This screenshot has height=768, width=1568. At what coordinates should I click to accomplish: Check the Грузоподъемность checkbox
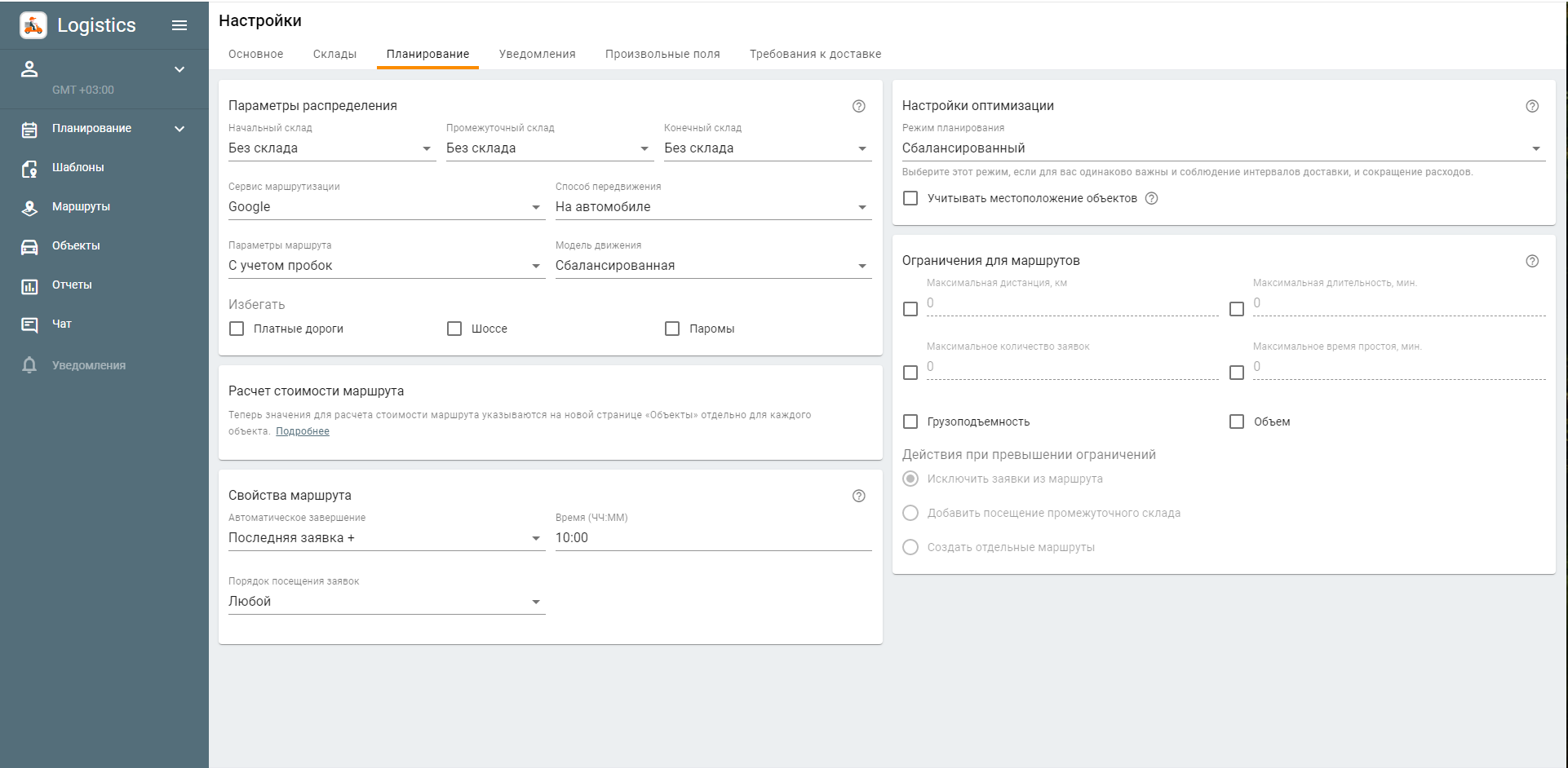point(910,422)
